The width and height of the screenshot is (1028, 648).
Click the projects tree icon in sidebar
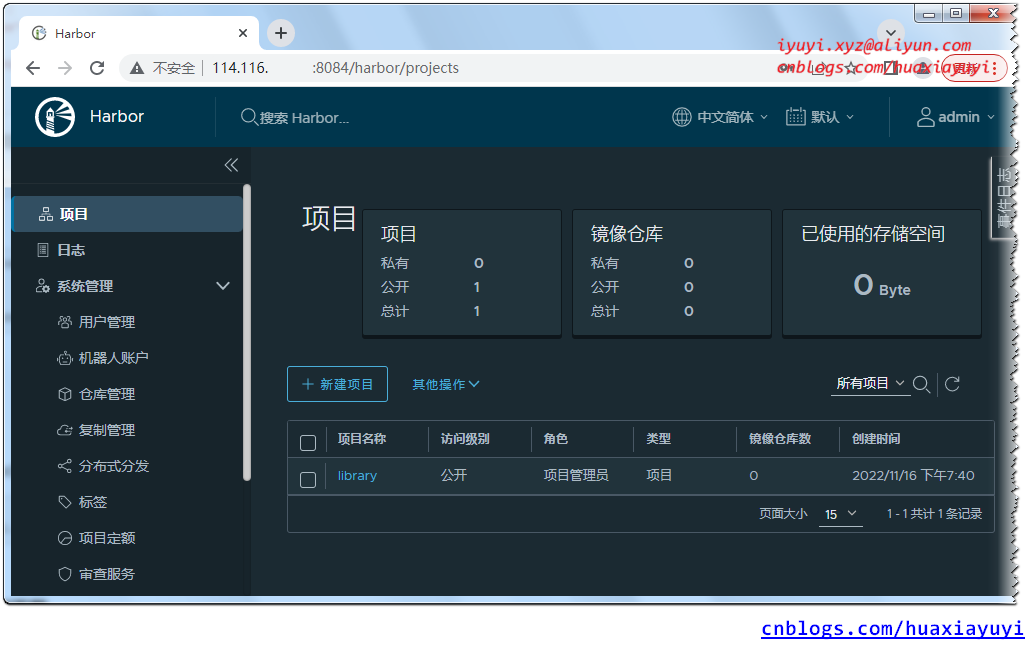pyautogui.click(x=46, y=214)
